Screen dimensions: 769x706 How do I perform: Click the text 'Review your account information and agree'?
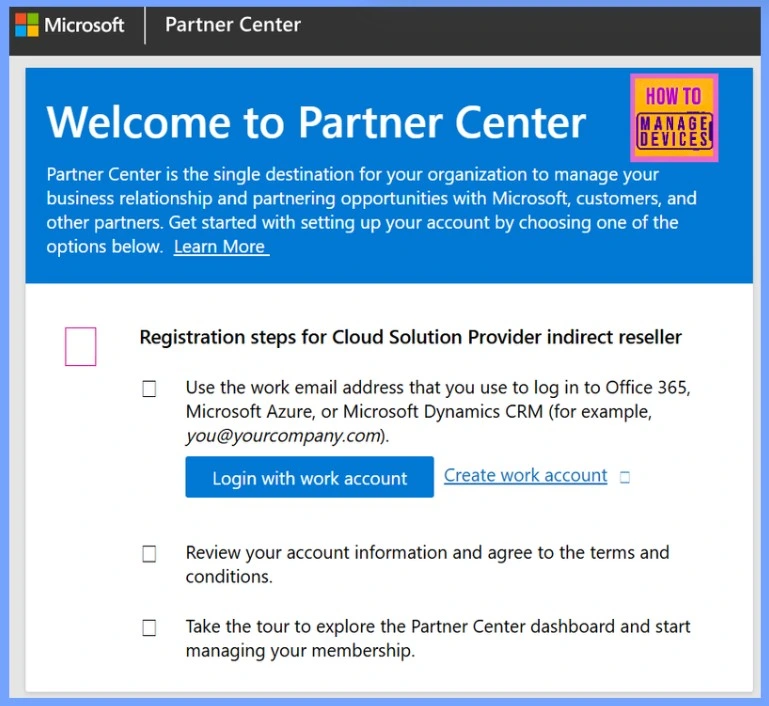(359, 553)
